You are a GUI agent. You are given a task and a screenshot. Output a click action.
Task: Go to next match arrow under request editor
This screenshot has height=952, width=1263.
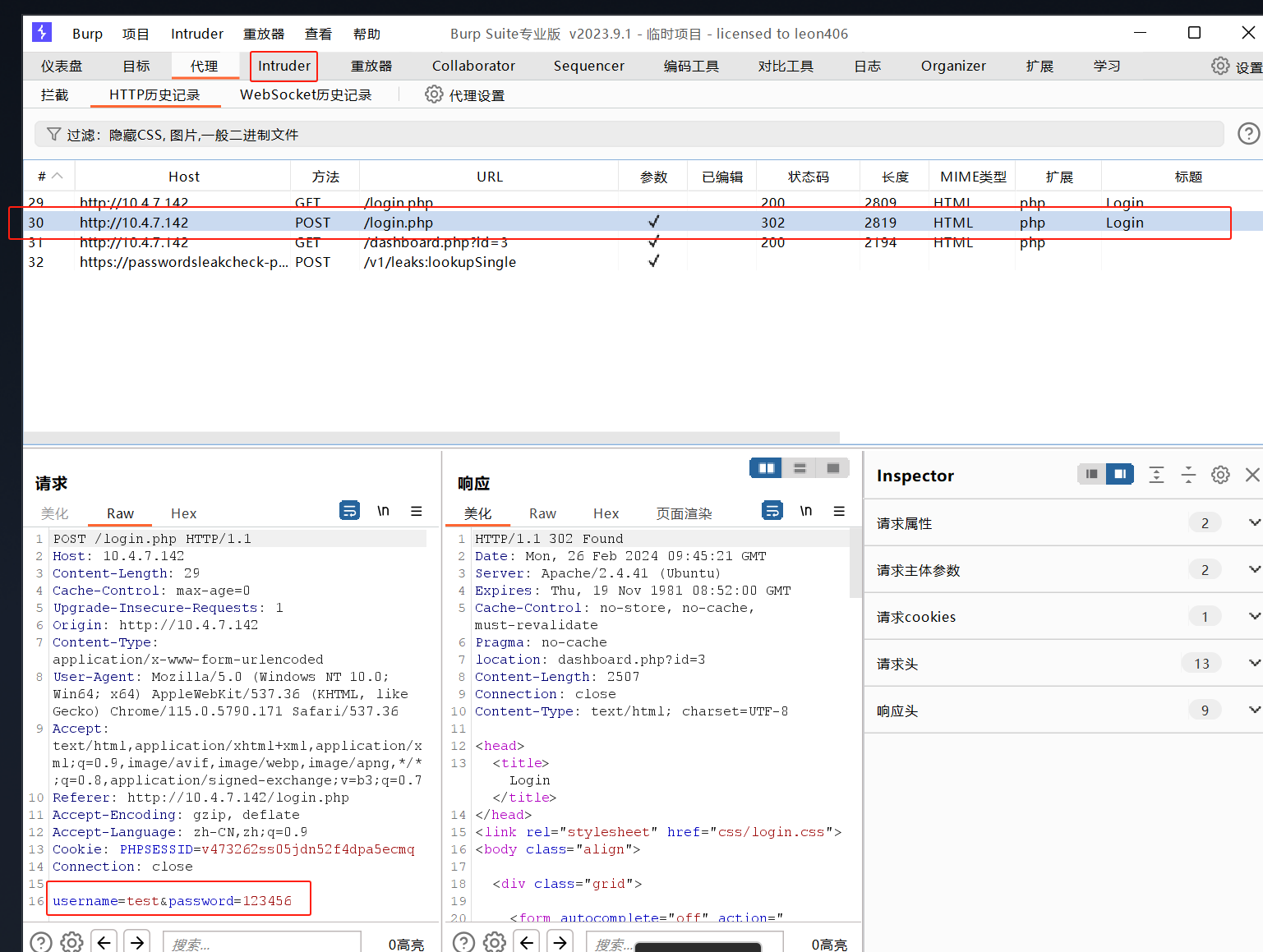pos(137,942)
